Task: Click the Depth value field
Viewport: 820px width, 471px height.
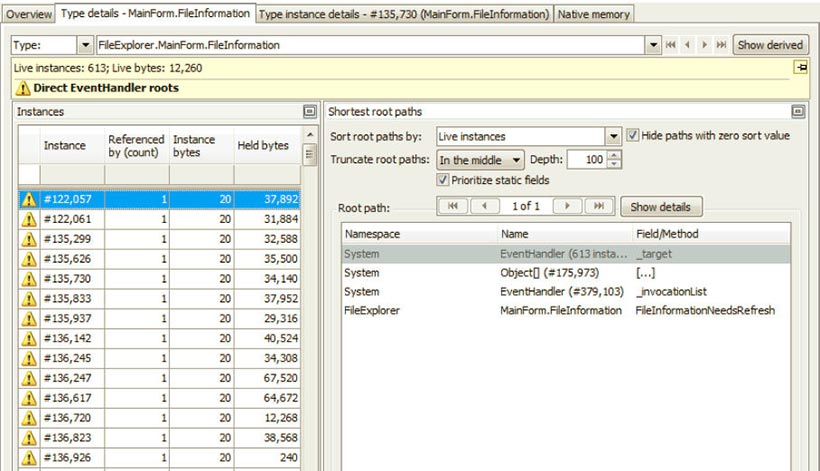Action: [x=587, y=159]
